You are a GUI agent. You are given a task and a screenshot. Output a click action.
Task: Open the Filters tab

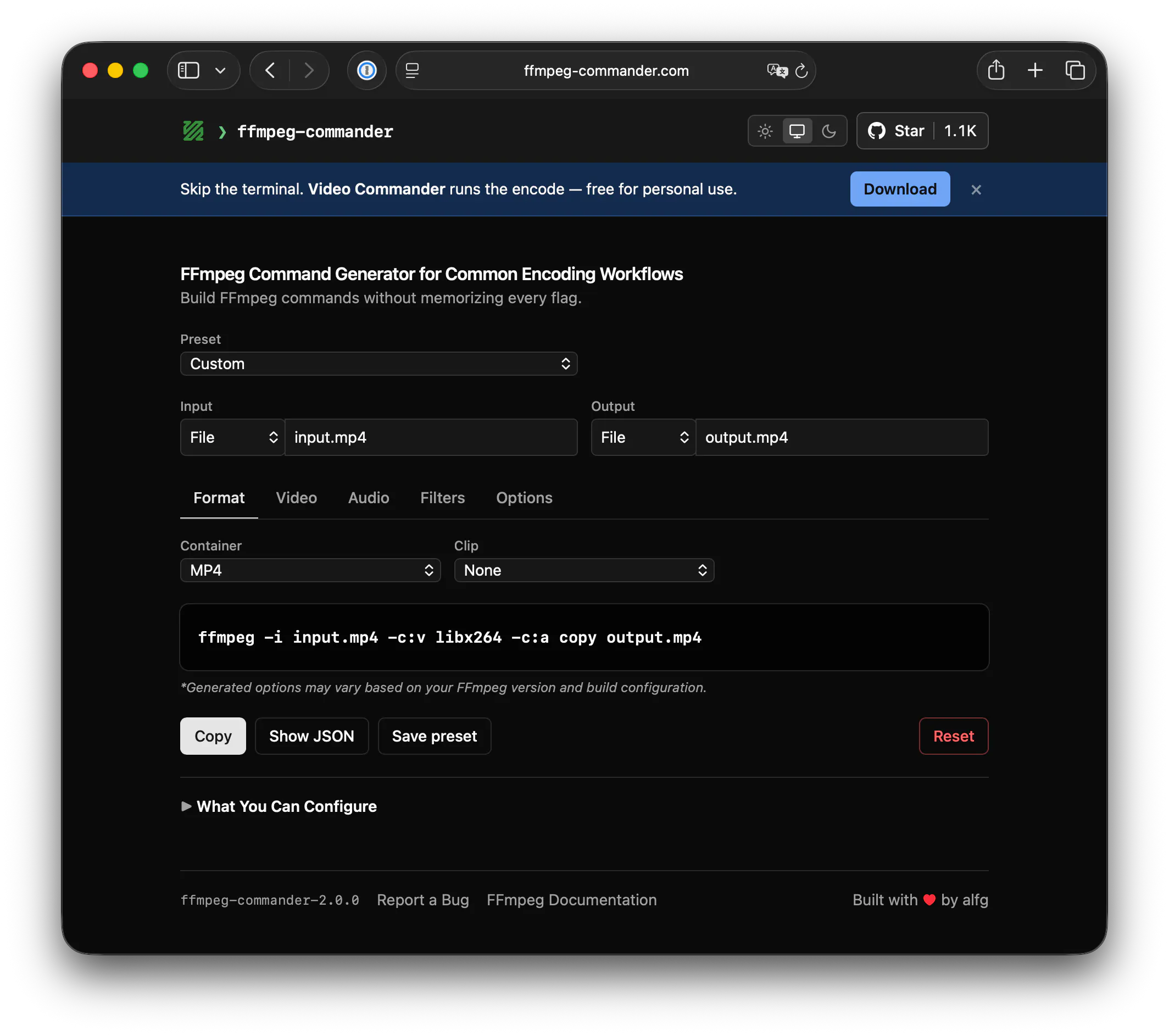click(442, 498)
